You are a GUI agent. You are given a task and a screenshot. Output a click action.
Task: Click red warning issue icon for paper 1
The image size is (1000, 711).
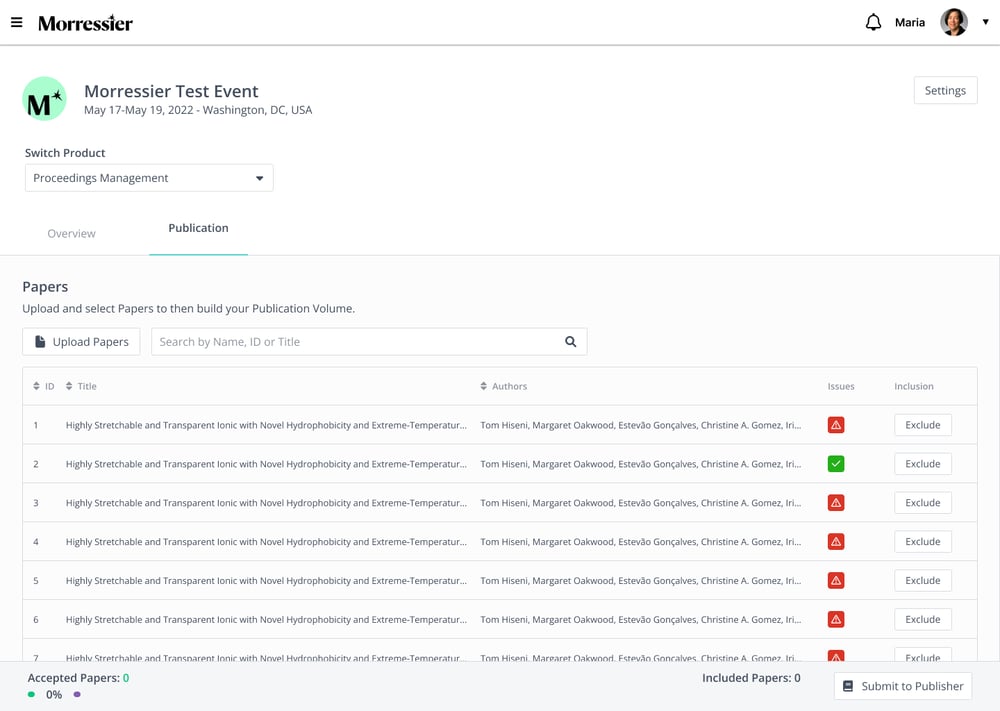836,425
